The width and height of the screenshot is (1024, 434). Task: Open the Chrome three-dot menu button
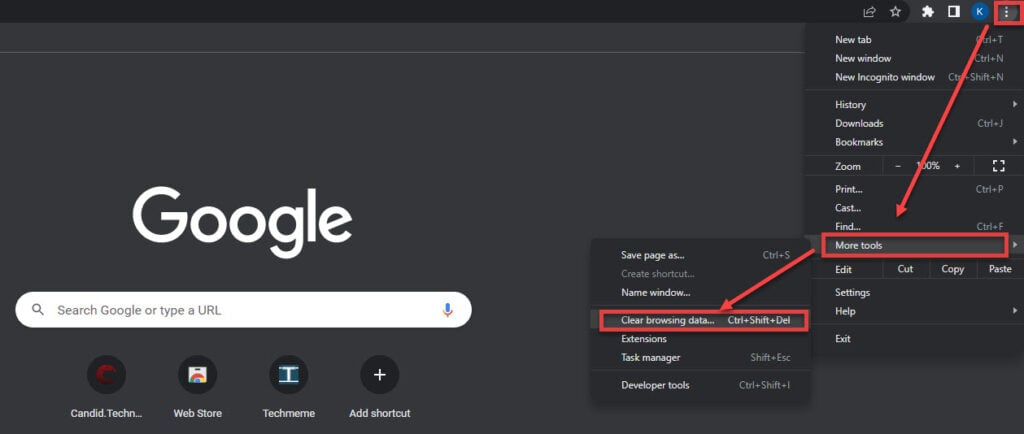pos(1006,12)
